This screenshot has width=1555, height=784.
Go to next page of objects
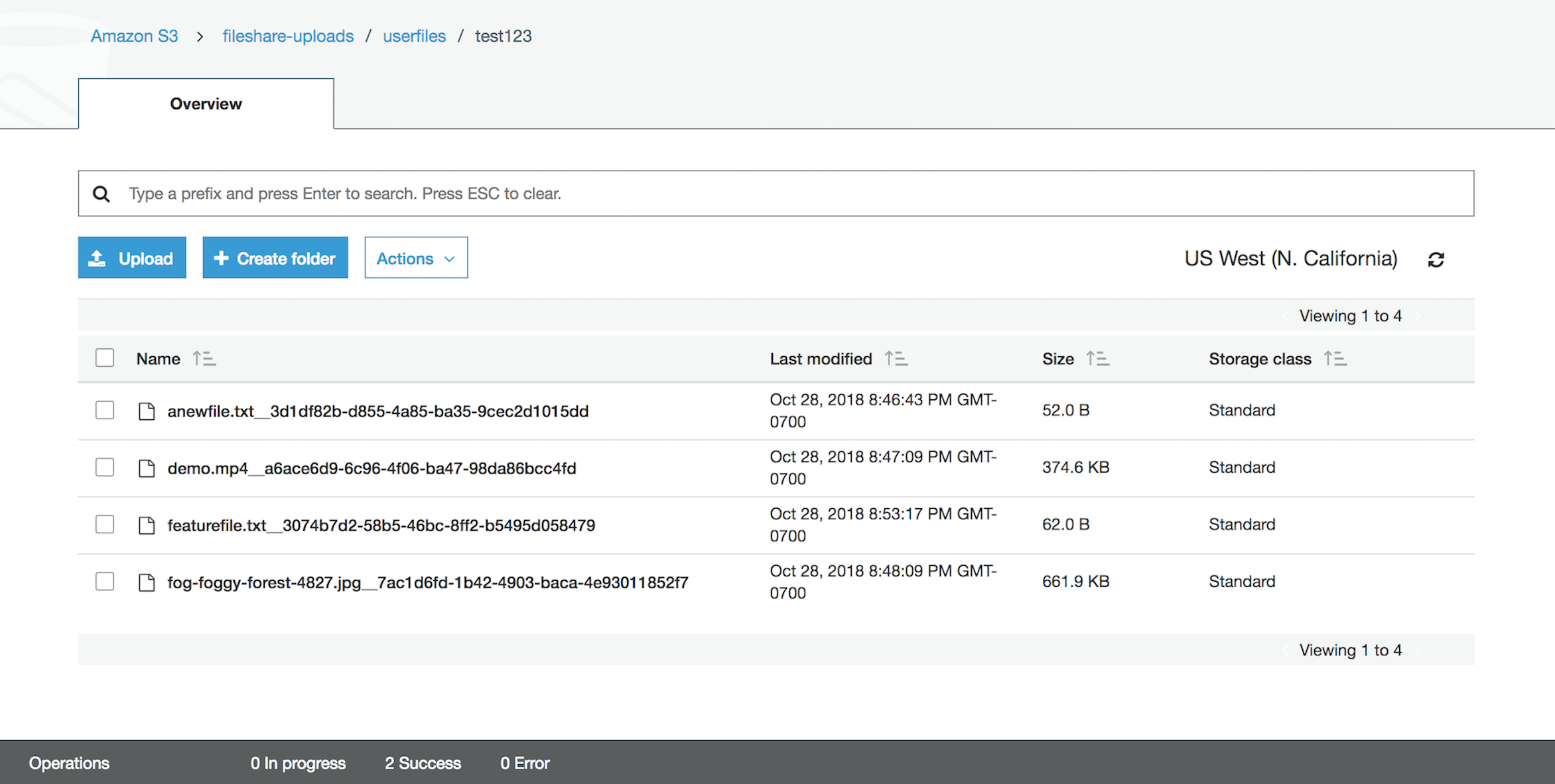[x=1418, y=316]
